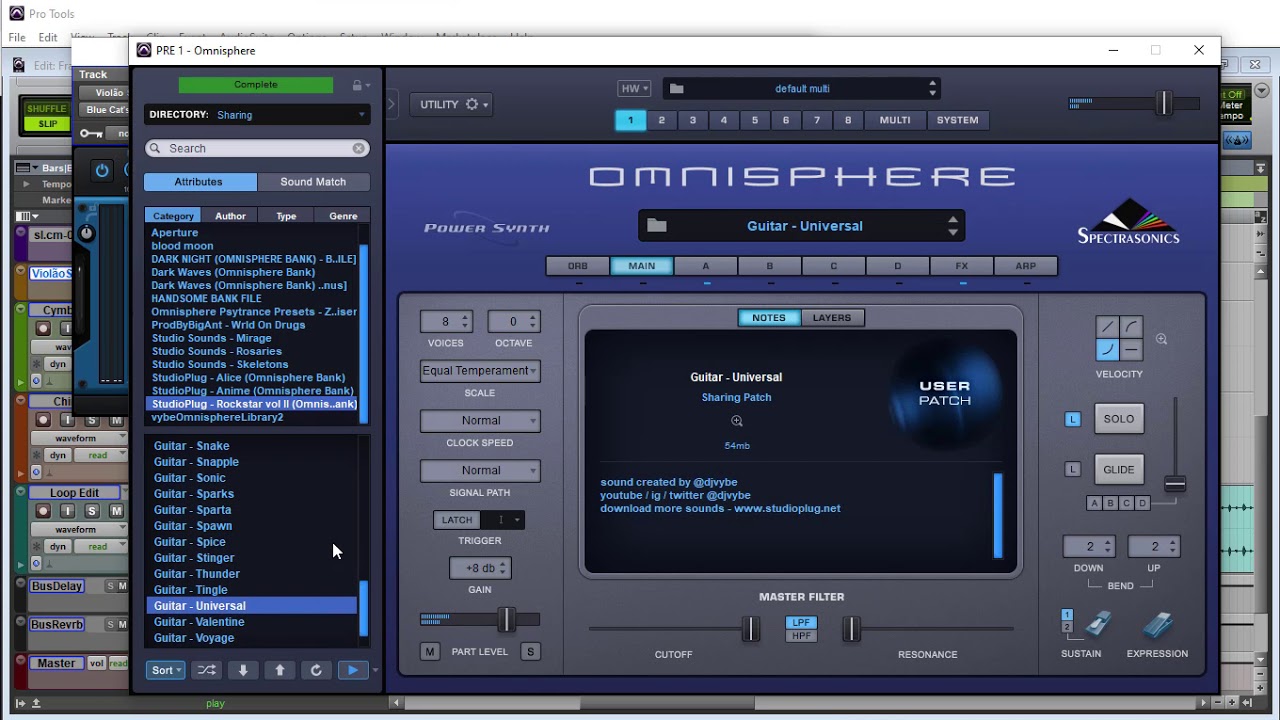Switch to the ORB tab
This screenshot has height=720, width=1280.
578,266
